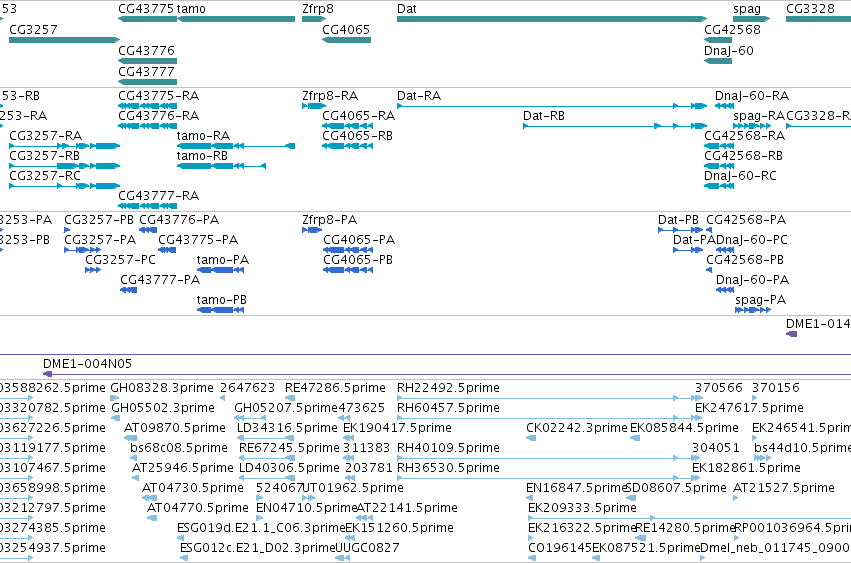
Task: Click the EK209333.5prime EST label
Action: 582,508
